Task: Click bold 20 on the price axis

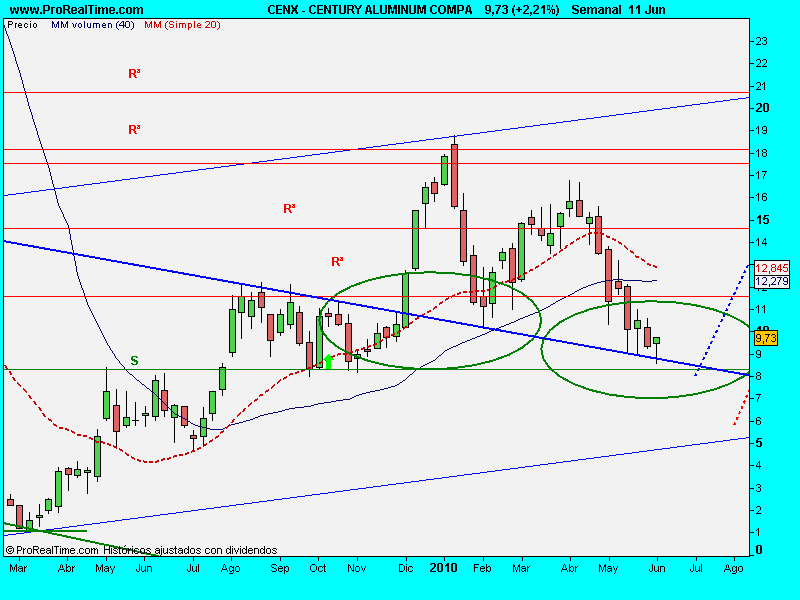Action: [x=762, y=108]
